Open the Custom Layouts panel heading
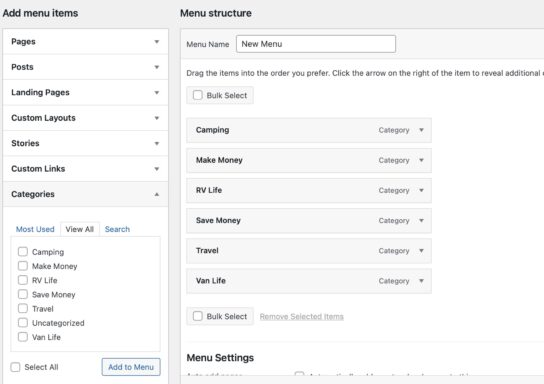Viewport: 544px width, 384px height. coord(85,118)
